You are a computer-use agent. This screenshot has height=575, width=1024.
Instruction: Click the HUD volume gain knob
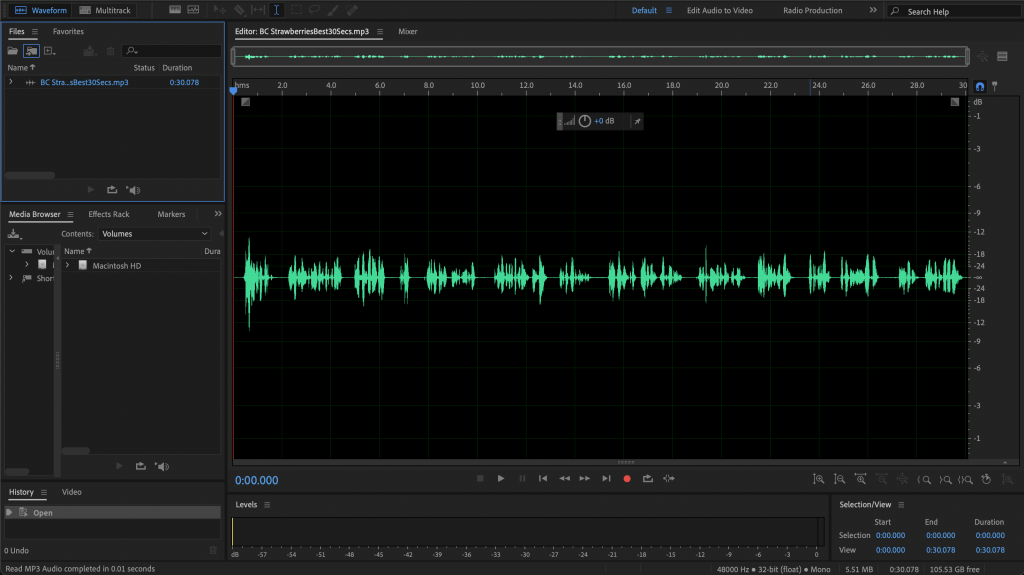coord(585,121)
